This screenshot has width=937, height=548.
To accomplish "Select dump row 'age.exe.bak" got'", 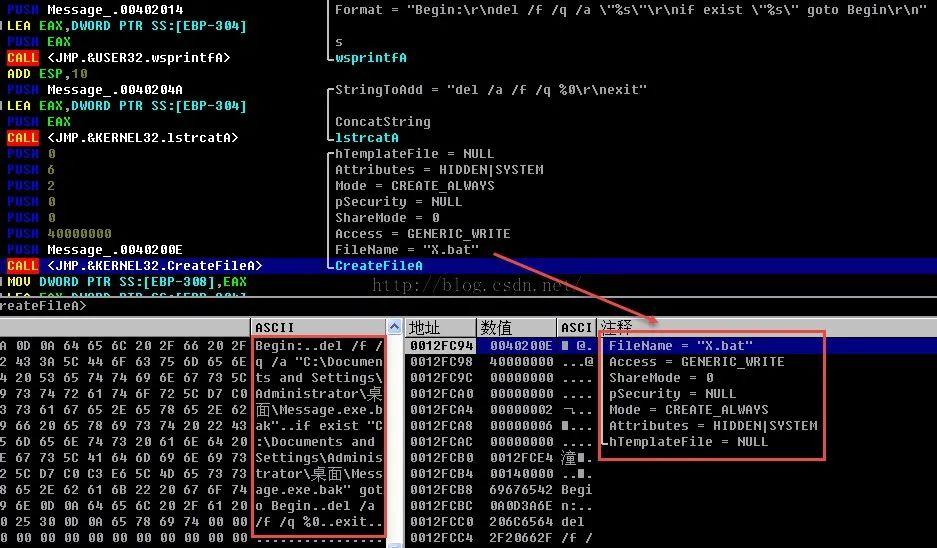I will tap(319, 490).
